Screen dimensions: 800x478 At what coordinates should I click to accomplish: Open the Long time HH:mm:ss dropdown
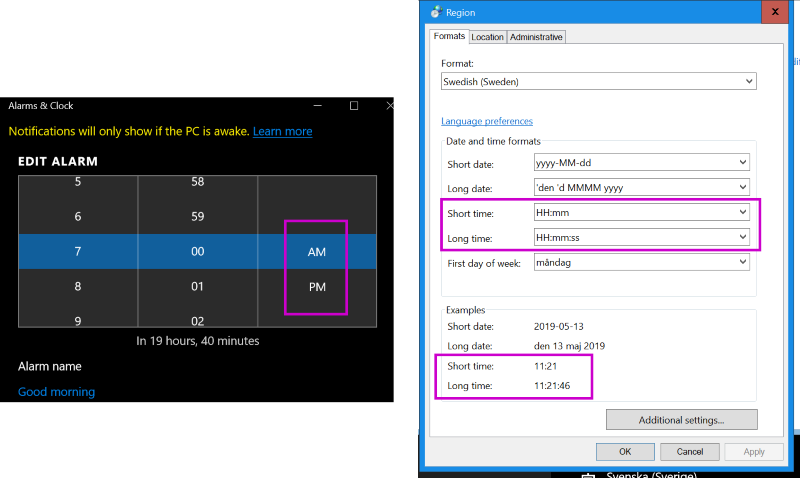[641, 237]
